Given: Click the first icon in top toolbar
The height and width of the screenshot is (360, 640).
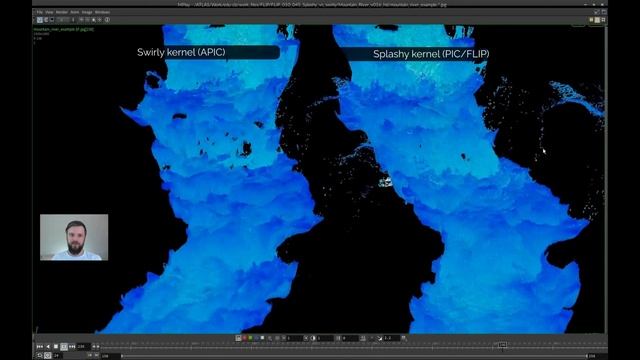Looking at the screenshot, I should (x=40, y=20).
